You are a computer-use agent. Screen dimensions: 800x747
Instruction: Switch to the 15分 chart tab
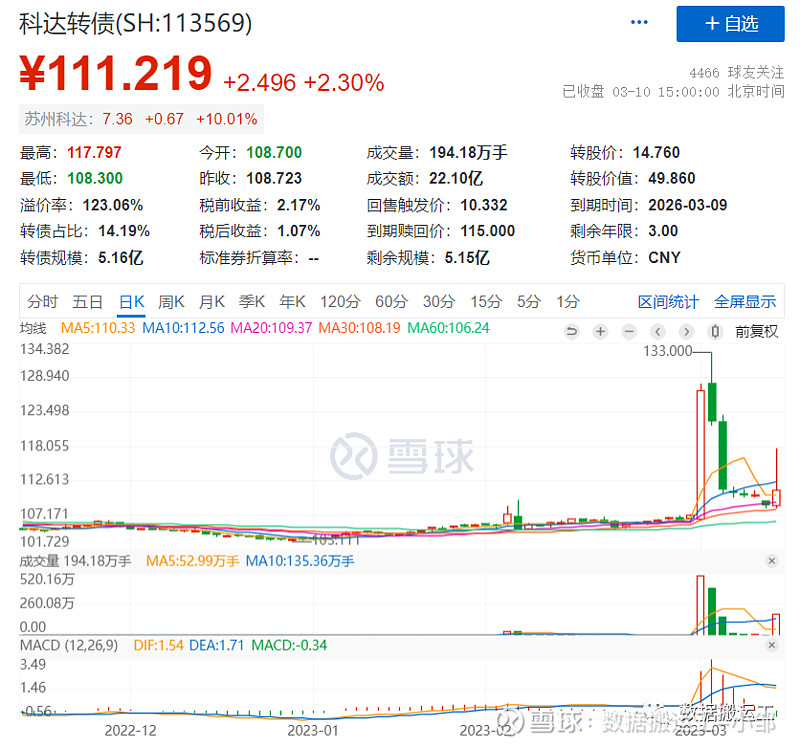(x=486, y=302)
